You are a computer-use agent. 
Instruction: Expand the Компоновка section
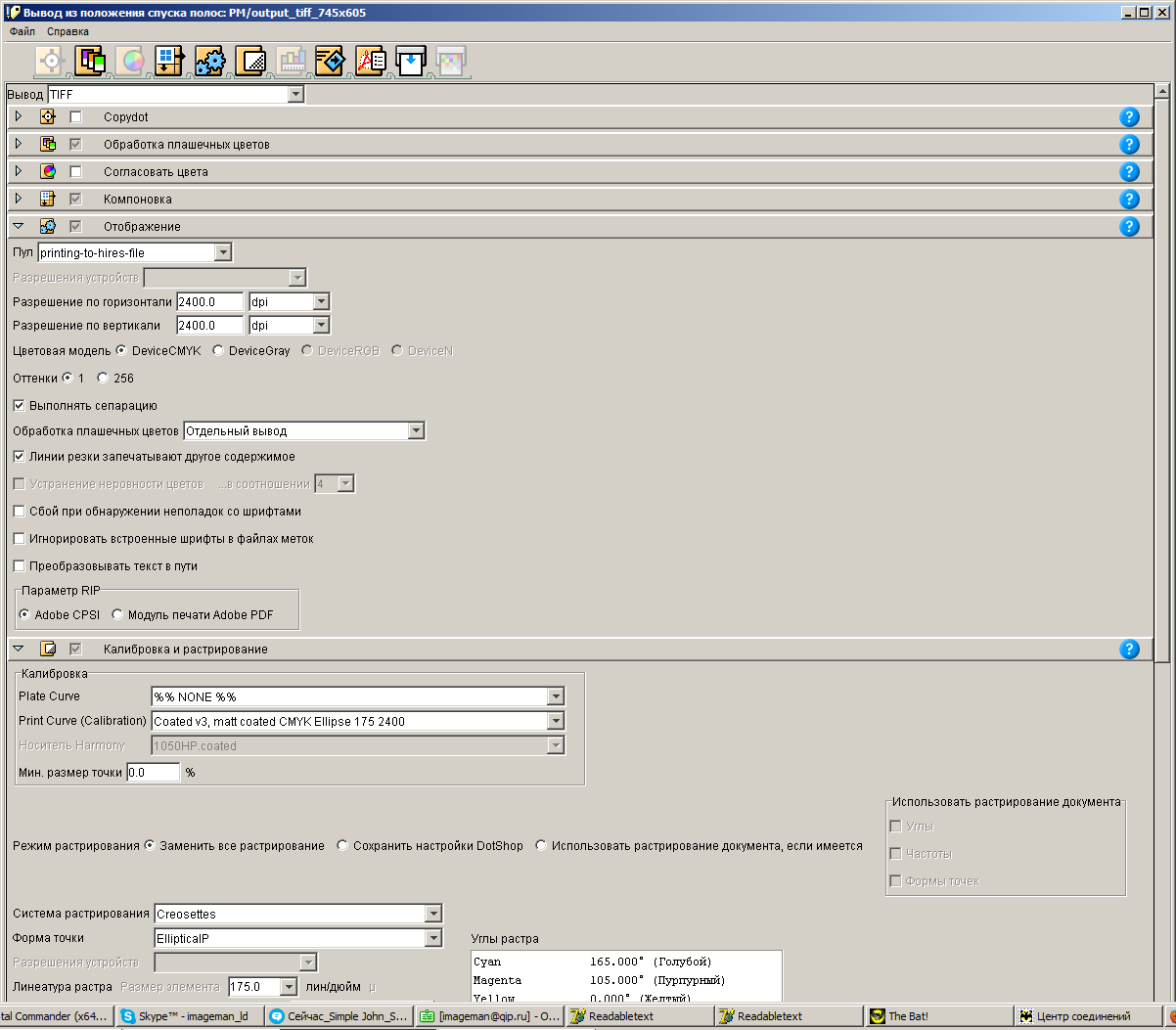[19, 199]
